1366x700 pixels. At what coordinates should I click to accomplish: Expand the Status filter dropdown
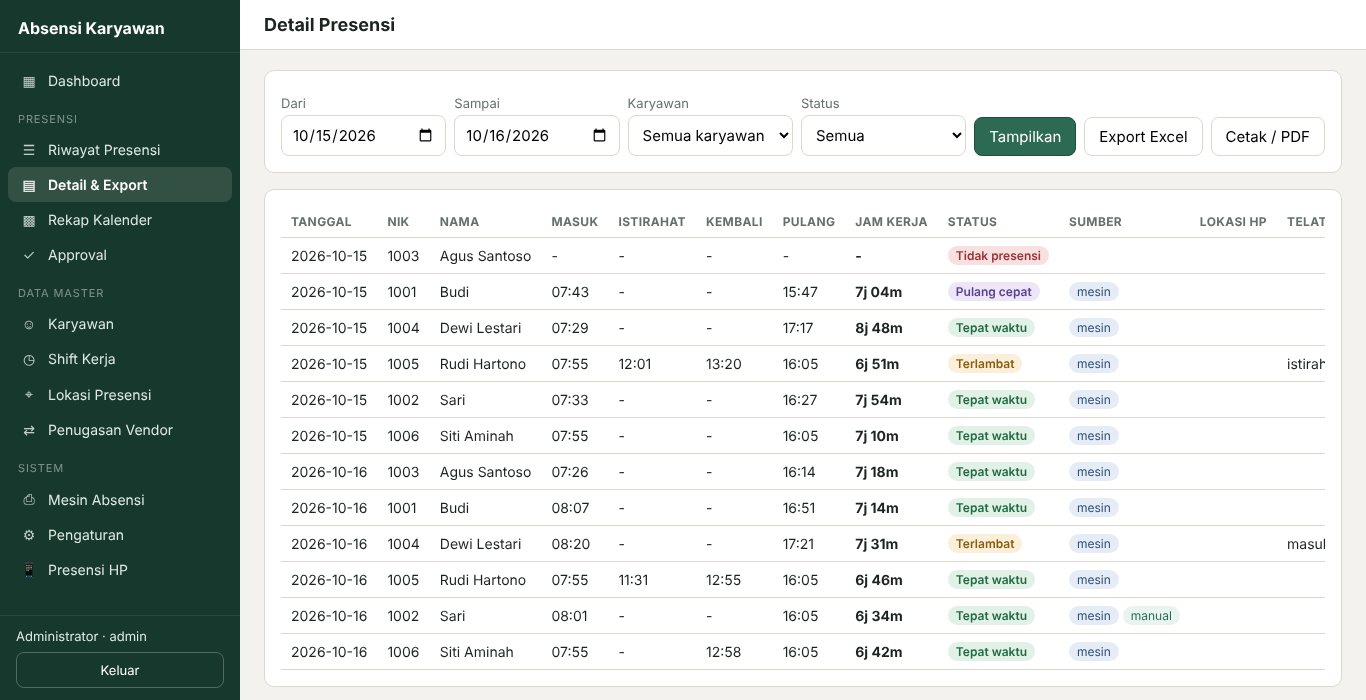(883, 136)
